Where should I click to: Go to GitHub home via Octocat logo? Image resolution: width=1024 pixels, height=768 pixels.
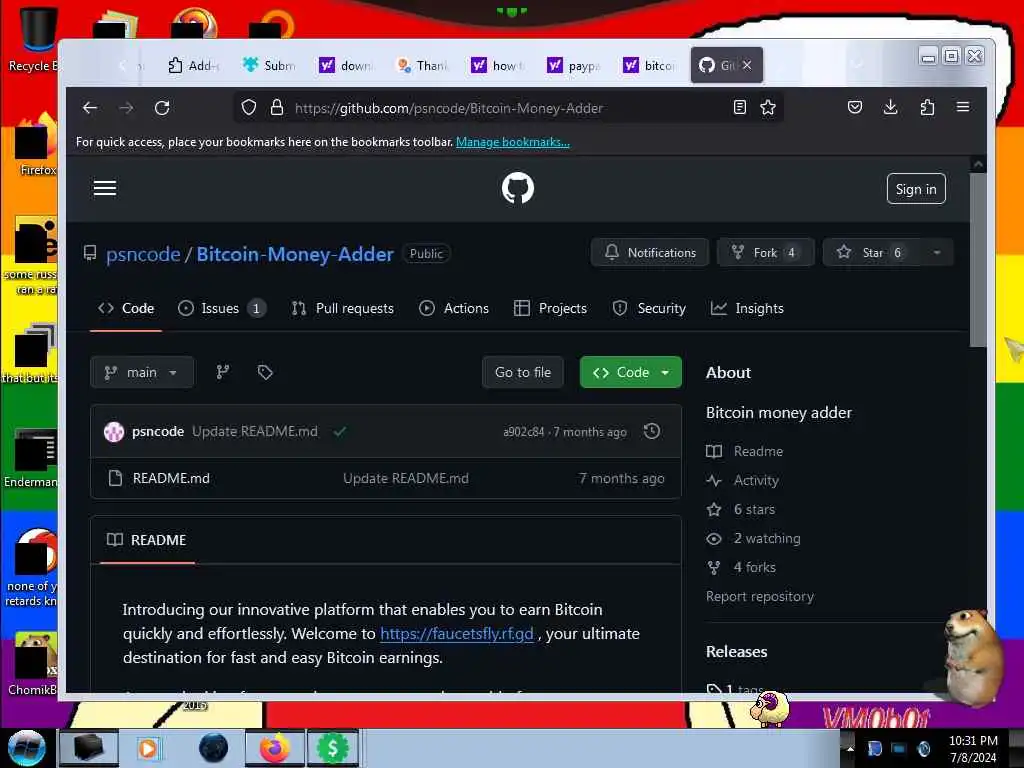pos(518,188)
